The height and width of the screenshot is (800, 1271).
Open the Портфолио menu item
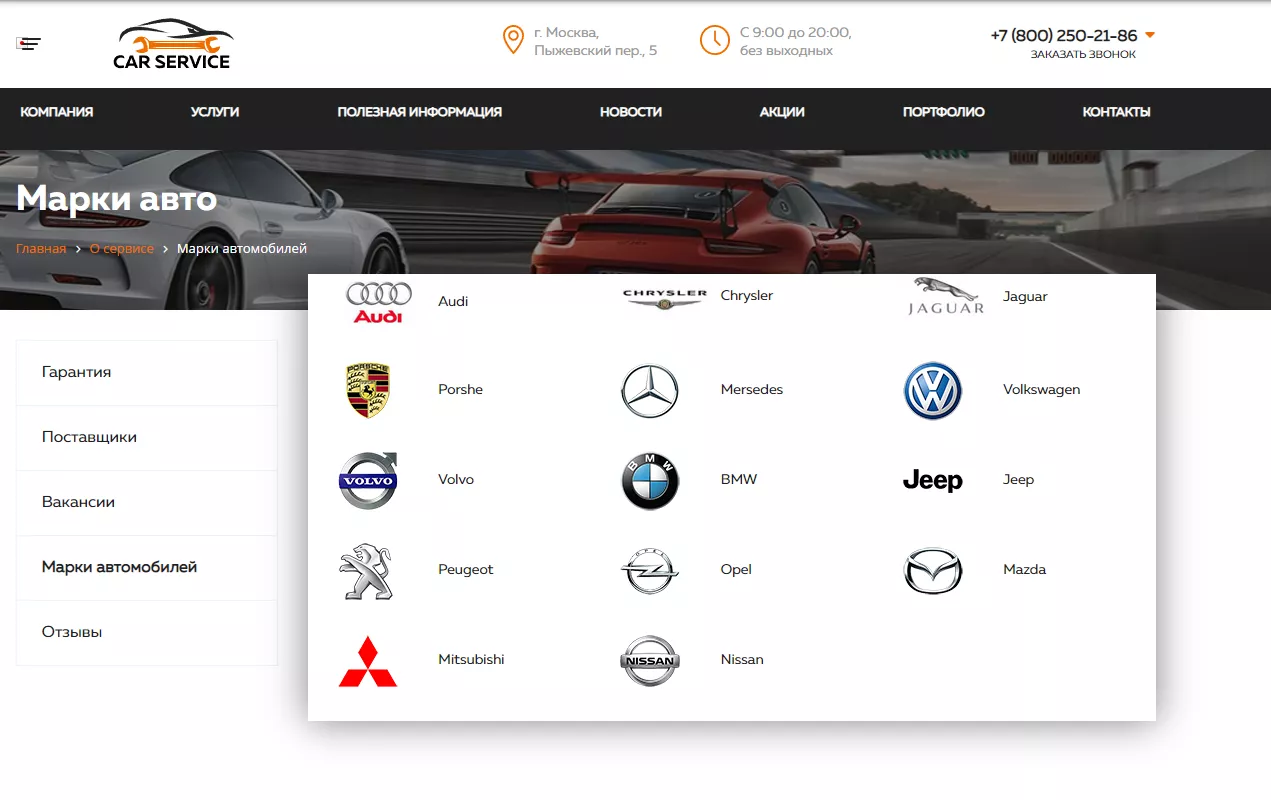pos(944,112)
